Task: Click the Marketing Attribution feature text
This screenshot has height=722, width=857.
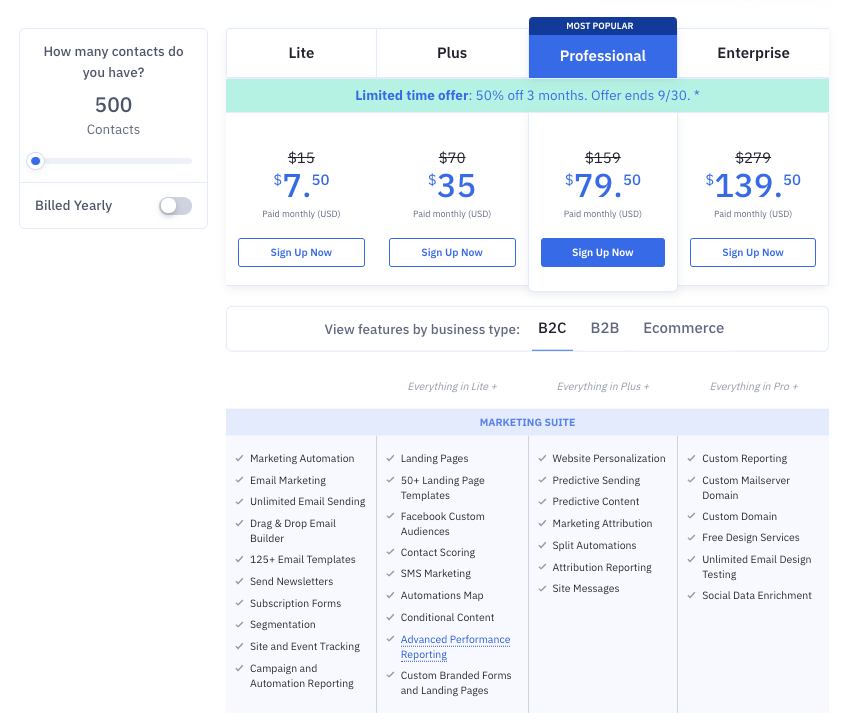Action: click(x=602, y=523)
